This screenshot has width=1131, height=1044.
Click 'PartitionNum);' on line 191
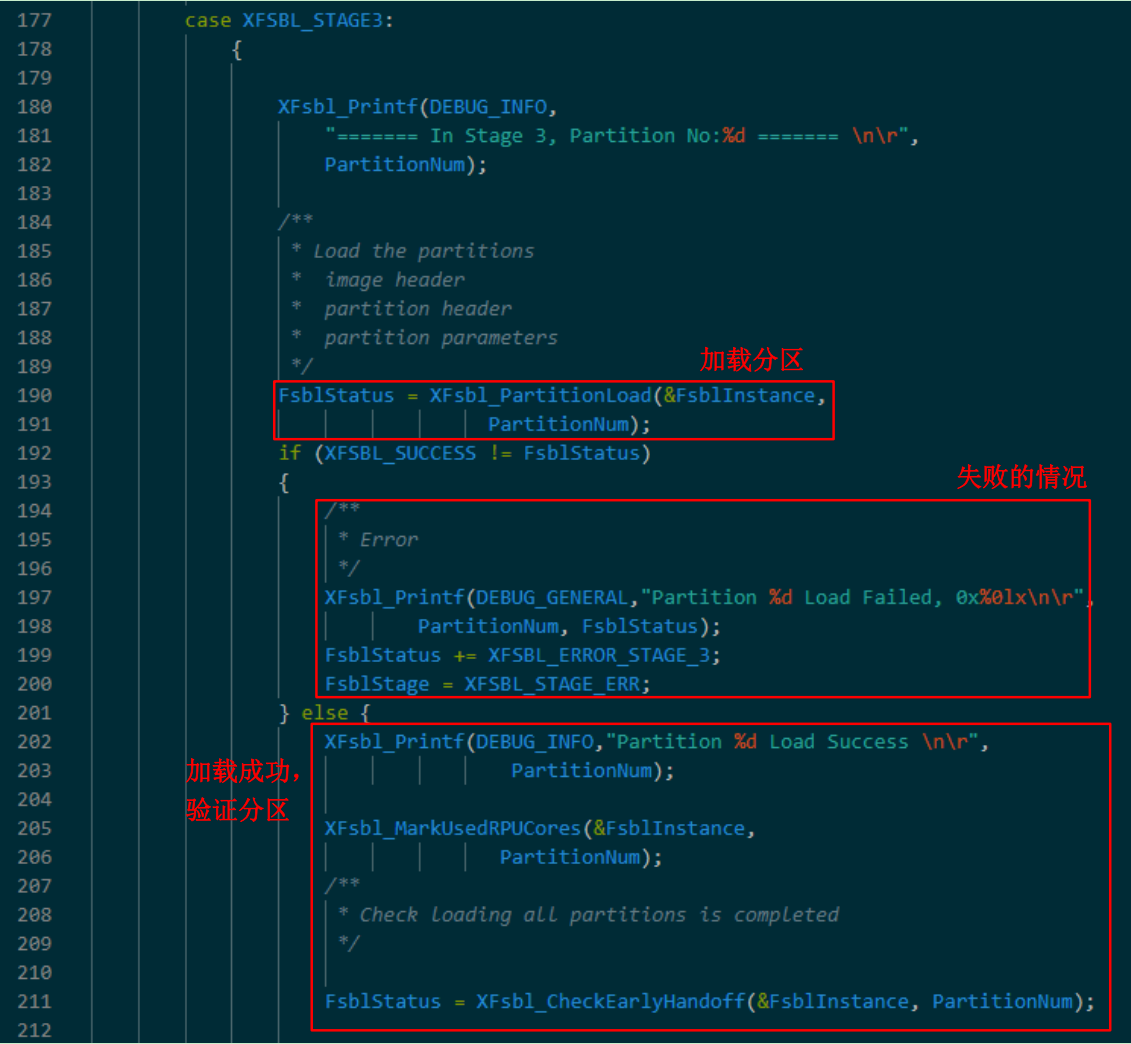click(569, 424)
